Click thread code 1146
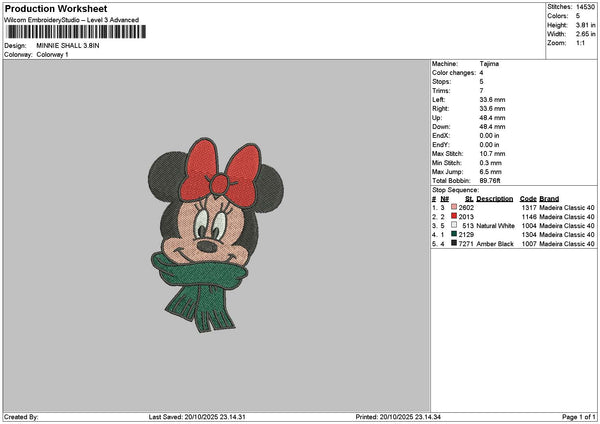The image size is (600, 424). [x=529, y=217]
